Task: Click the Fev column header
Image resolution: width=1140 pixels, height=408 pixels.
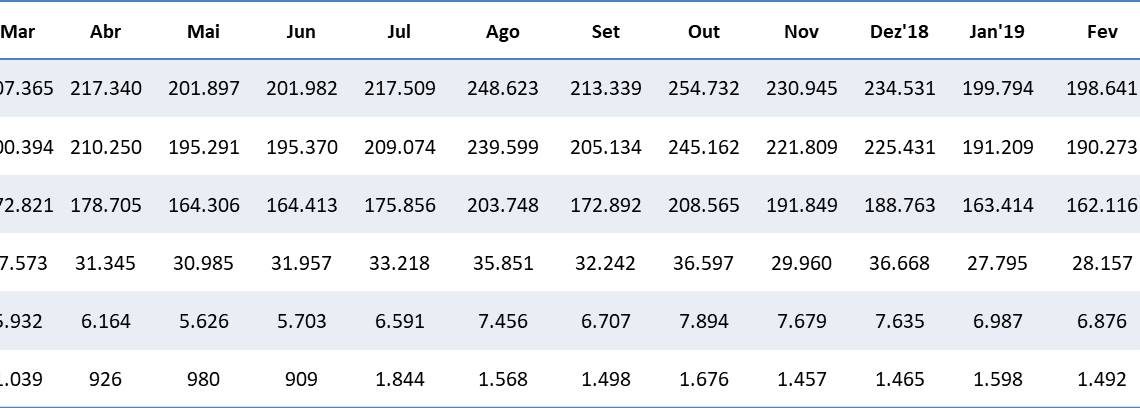Action: tap(1102, 31)
